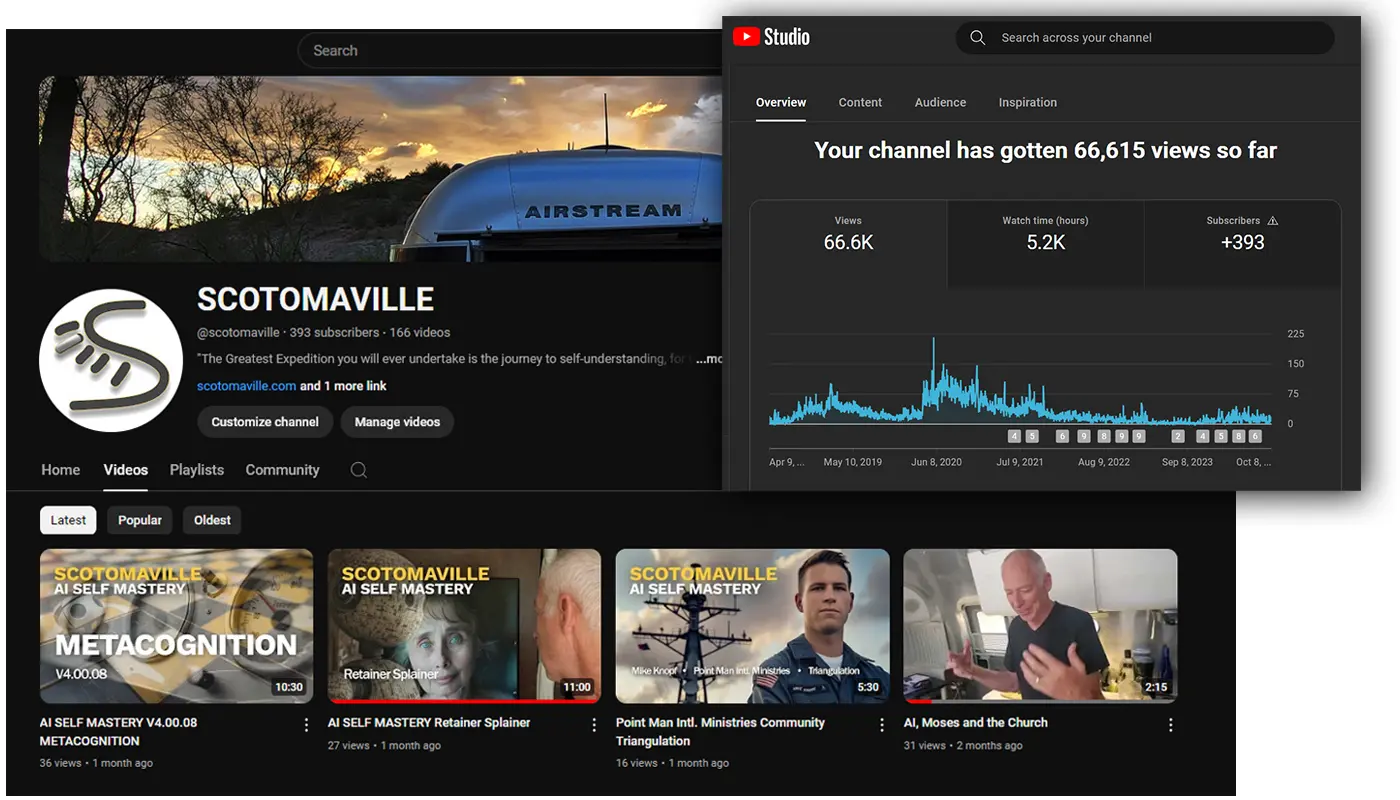Click the YouTube Search field

pyautogui.click(x=510, y=50)
